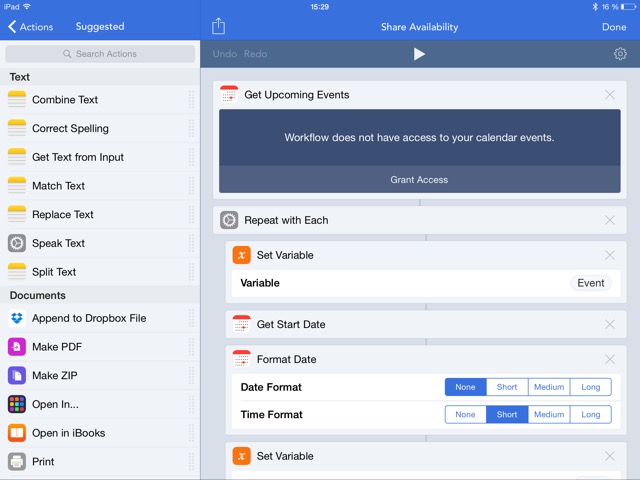
Task: Add the Combine Text action
Action: tap(65, 100)
